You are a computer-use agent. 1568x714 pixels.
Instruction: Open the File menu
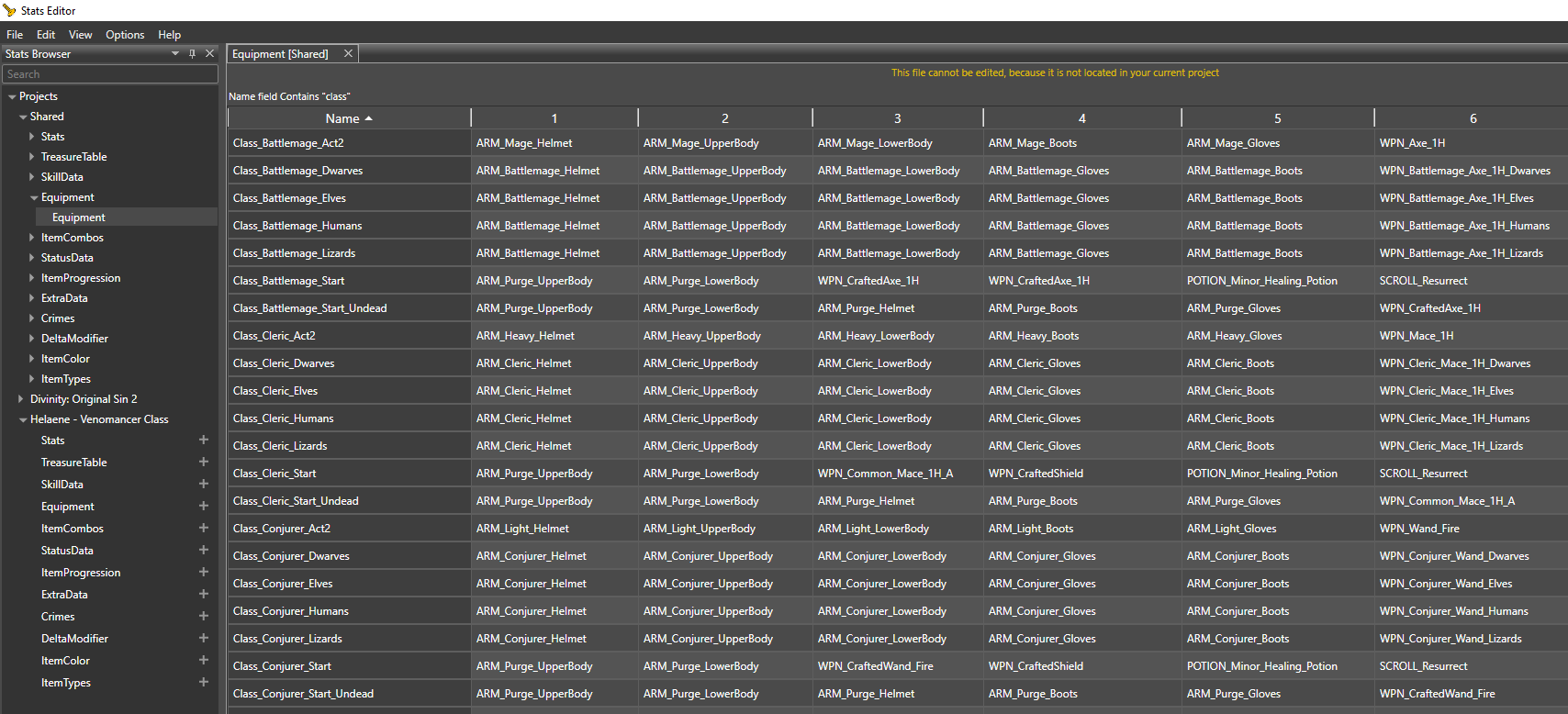click(x=15, y=35)
